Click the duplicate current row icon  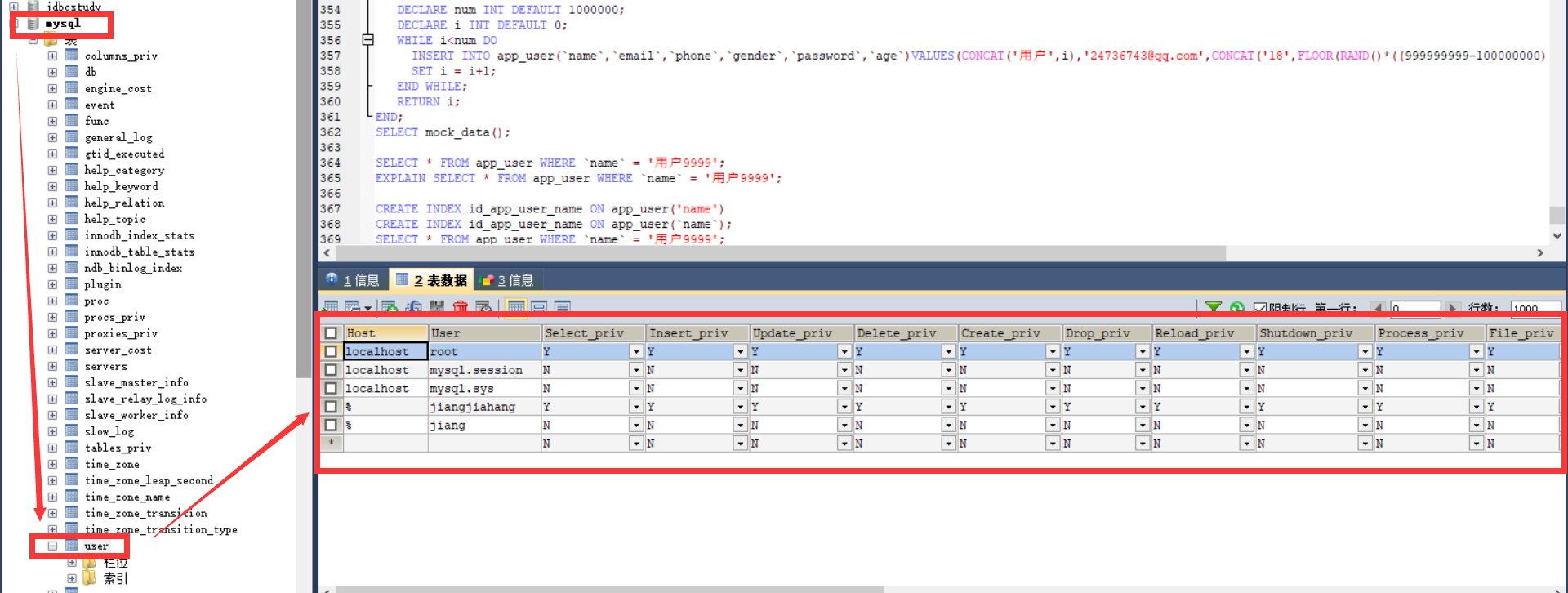tap(414, 306)
